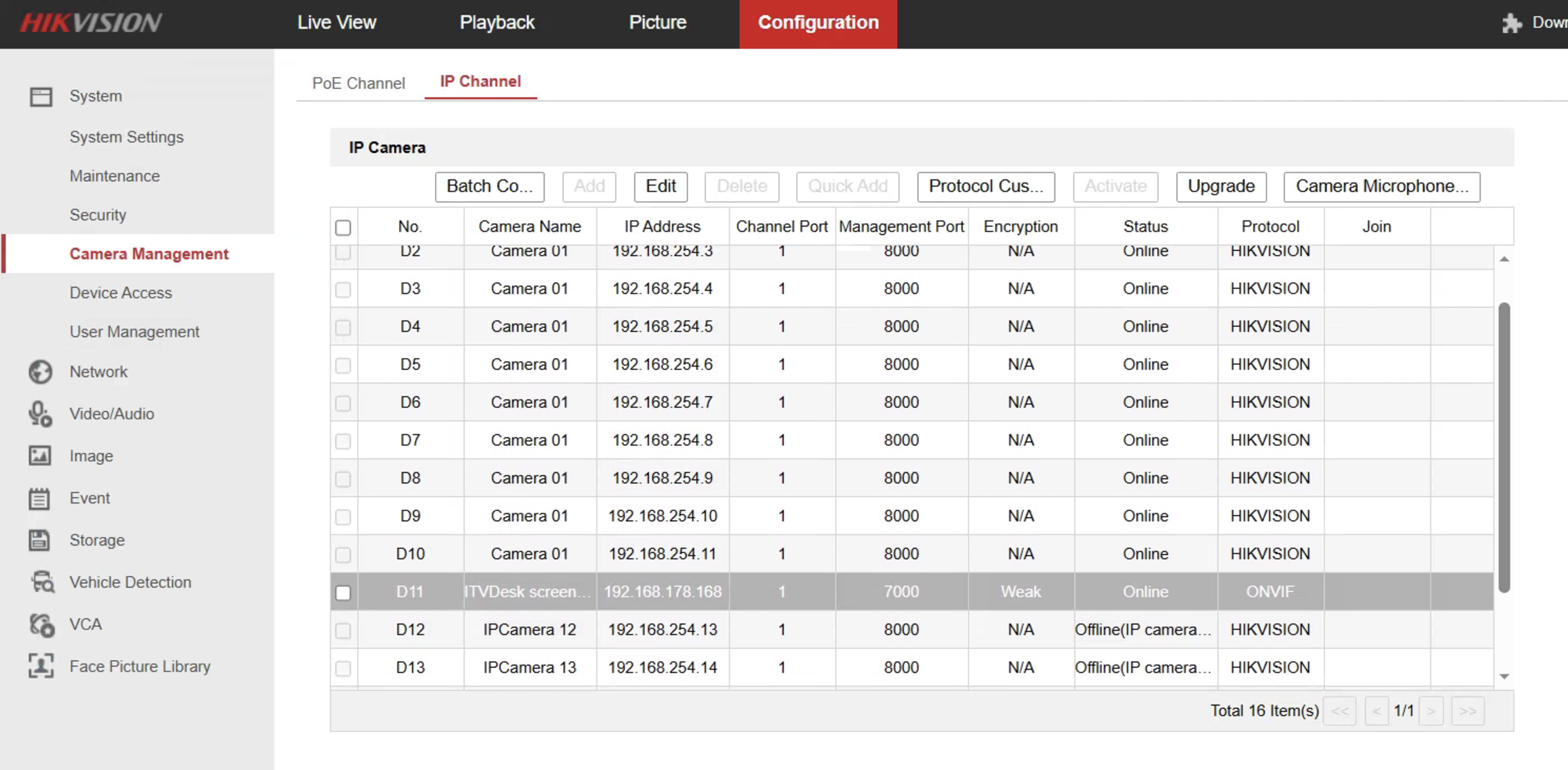Click the Storage floppy disk icon
1568x770 pixels.
tap(39, 540)
